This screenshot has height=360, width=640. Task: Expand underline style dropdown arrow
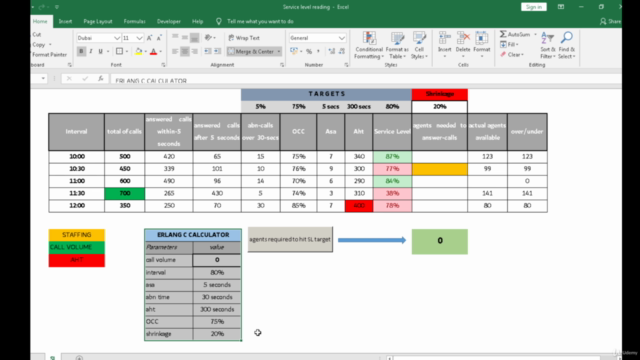tap(108, 51)
